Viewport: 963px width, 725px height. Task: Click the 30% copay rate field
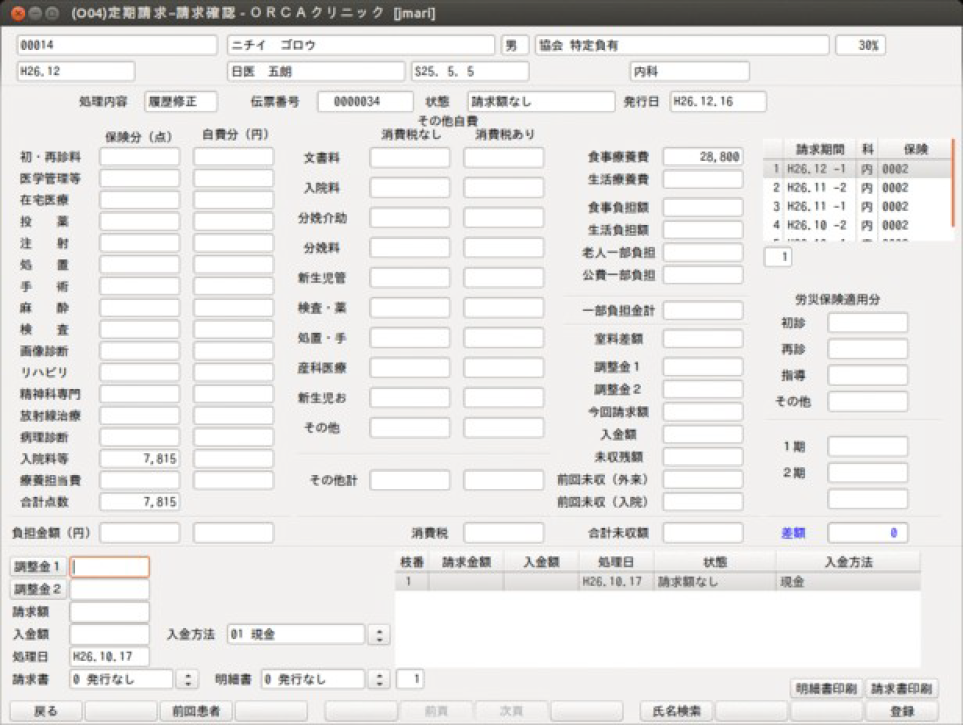tap(860, 45)
